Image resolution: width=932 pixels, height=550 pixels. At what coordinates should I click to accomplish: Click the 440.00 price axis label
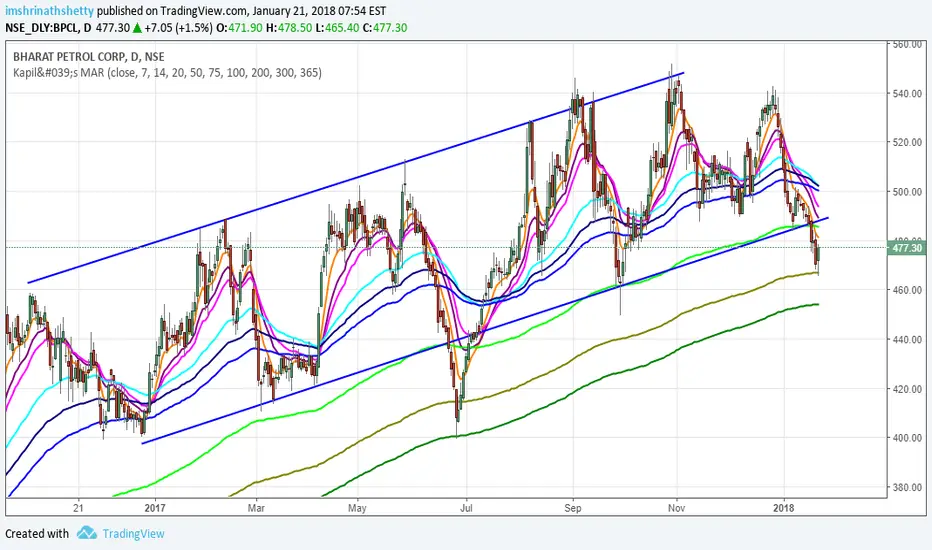tap(907, 340)
